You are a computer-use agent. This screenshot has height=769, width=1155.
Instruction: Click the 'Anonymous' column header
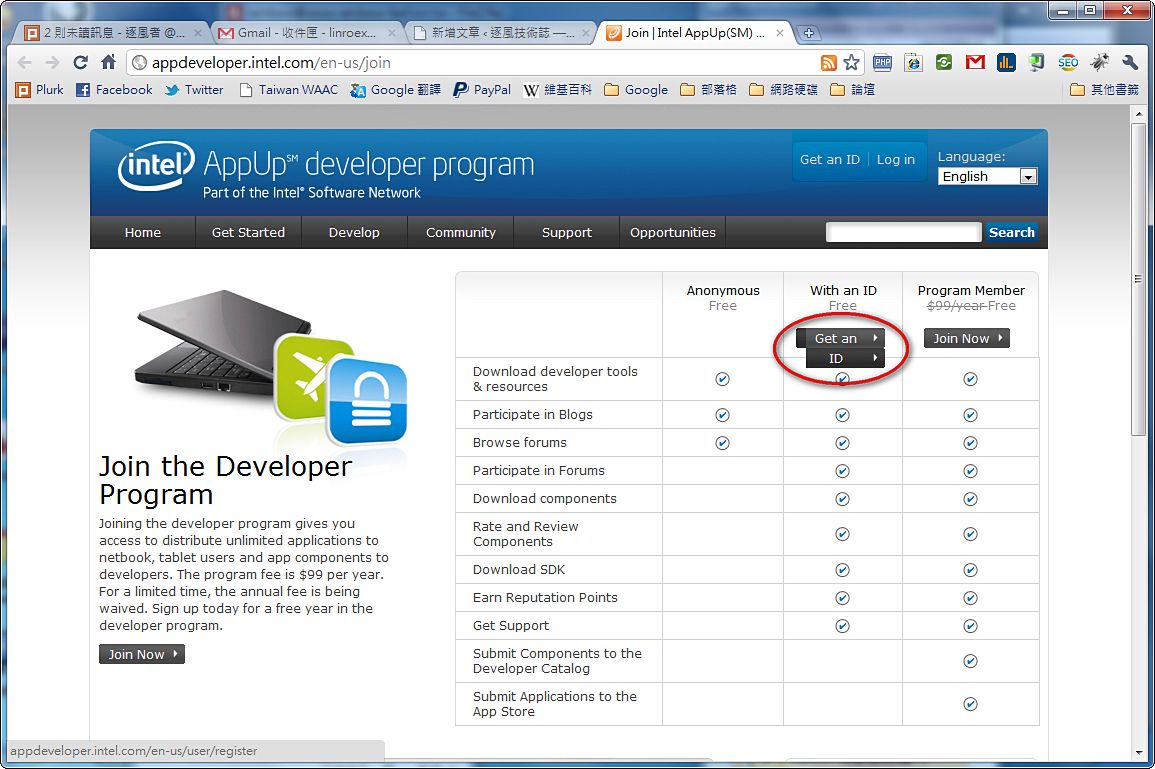[x=723, y=291]
